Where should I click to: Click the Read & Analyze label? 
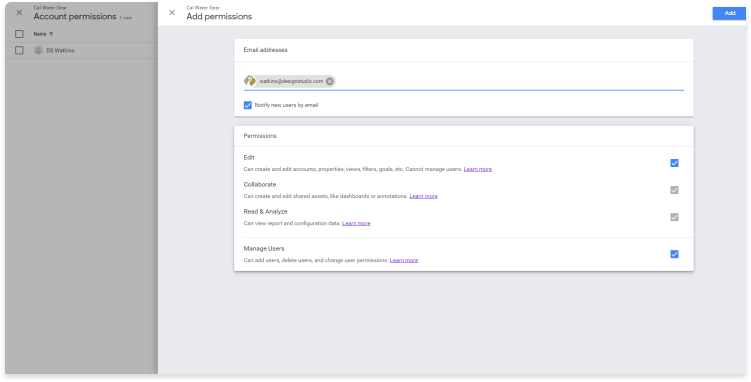[265, 212]
